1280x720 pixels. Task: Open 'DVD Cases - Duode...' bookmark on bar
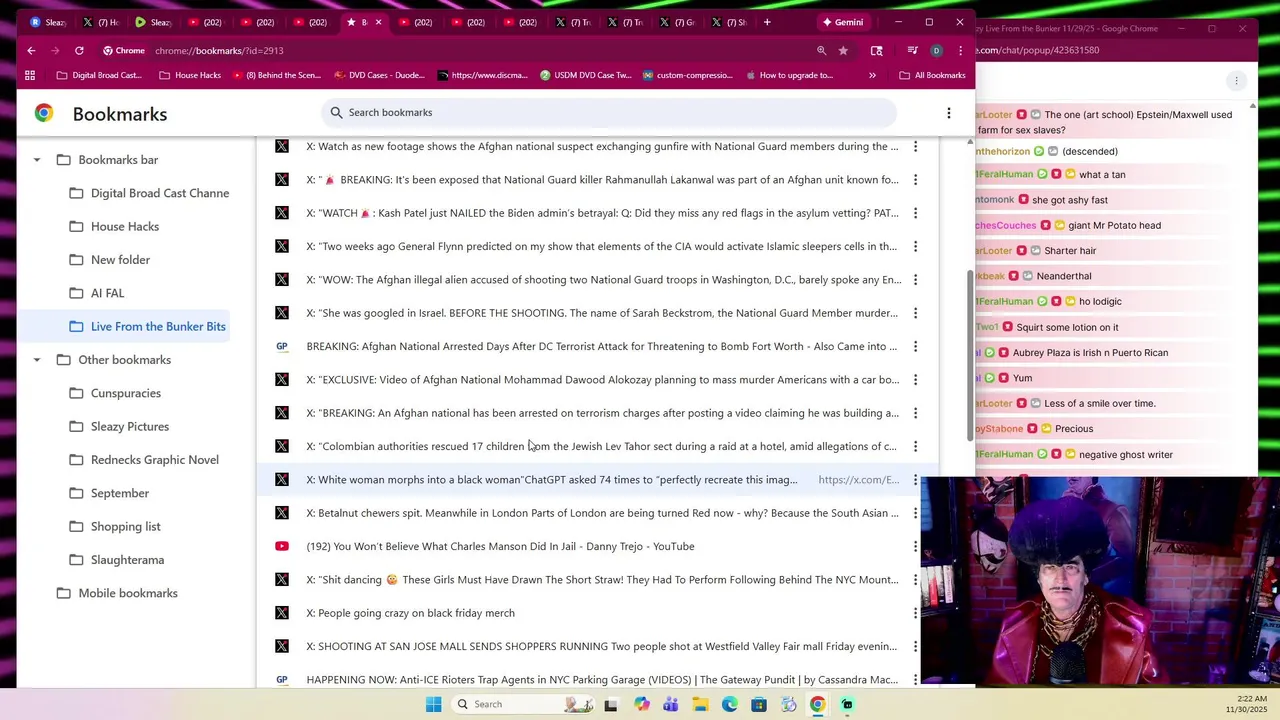coord(380,75)
